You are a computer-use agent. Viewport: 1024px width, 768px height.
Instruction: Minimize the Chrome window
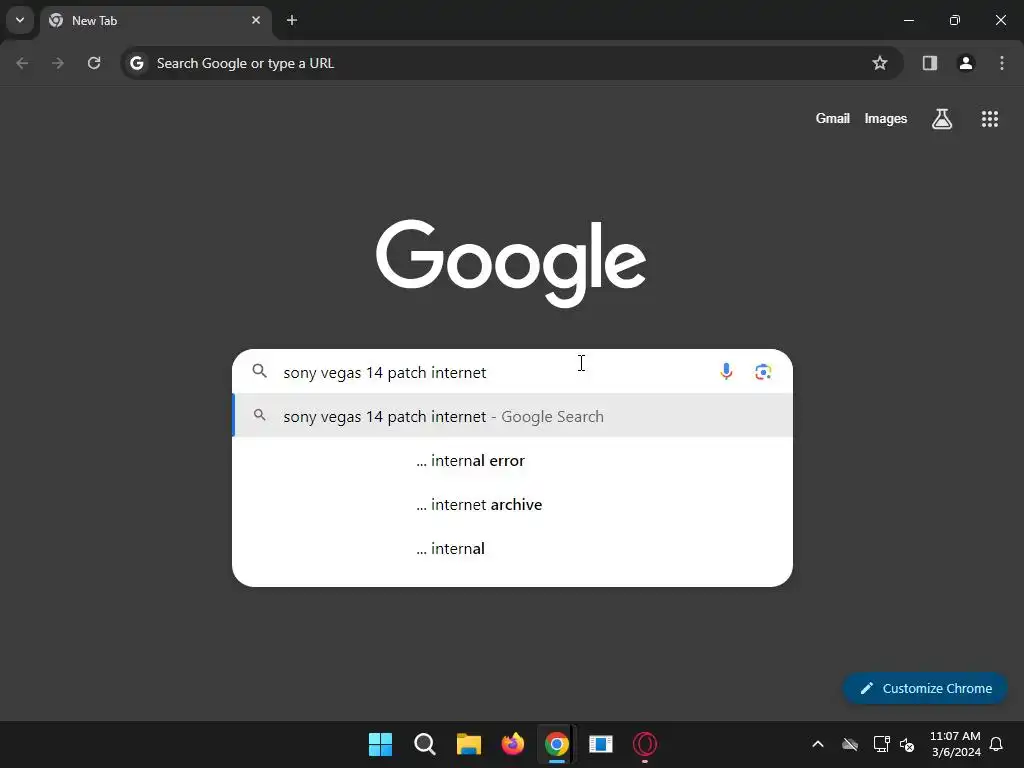[908, 20]
